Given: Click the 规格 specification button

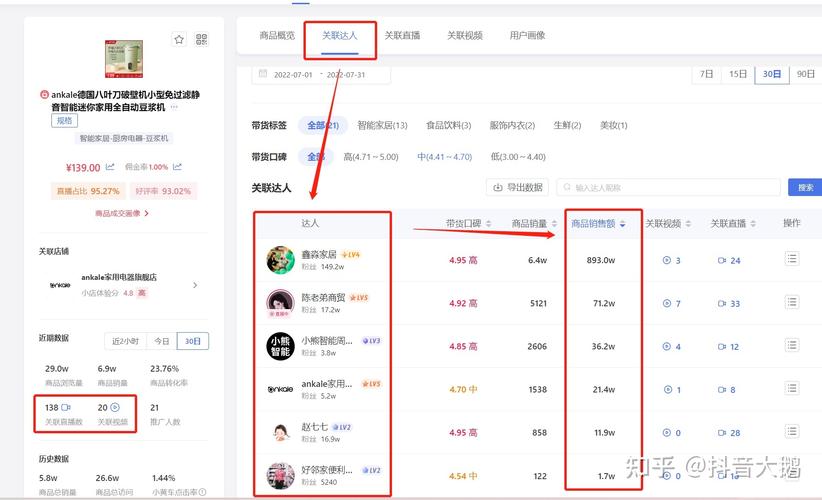Looking at the screenshot, I should coord(64,121).
